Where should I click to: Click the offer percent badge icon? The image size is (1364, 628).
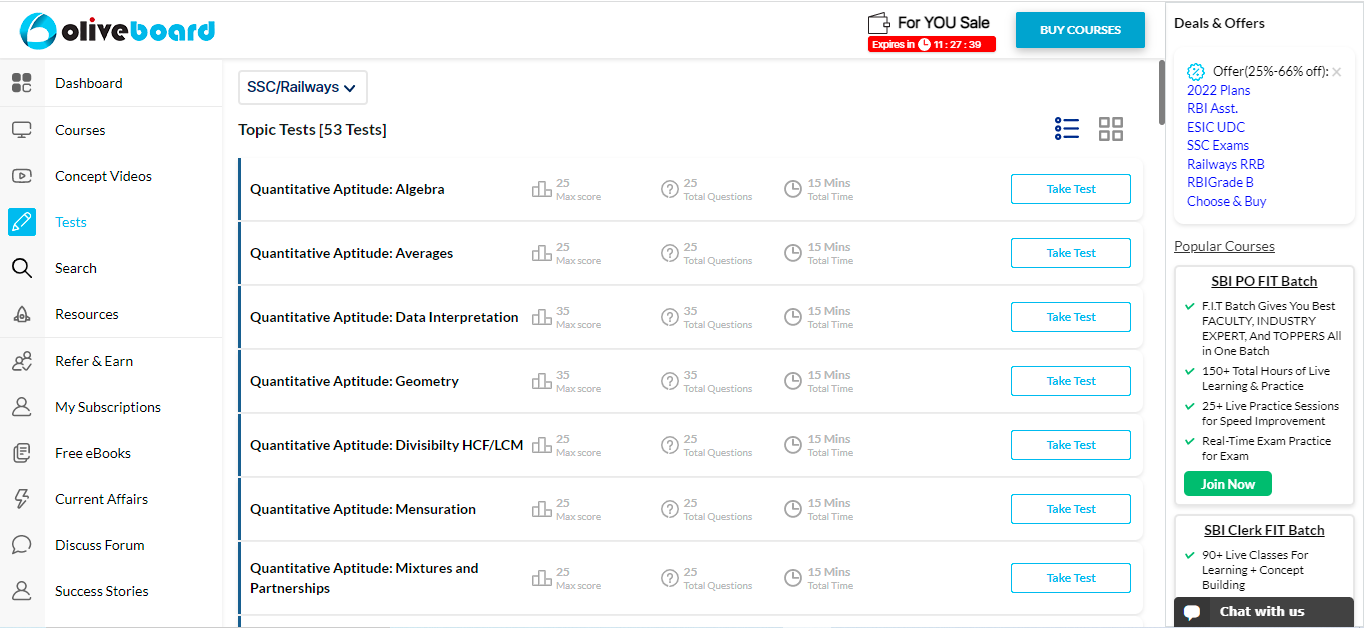pyautogui.click(x=1196, y=71)
